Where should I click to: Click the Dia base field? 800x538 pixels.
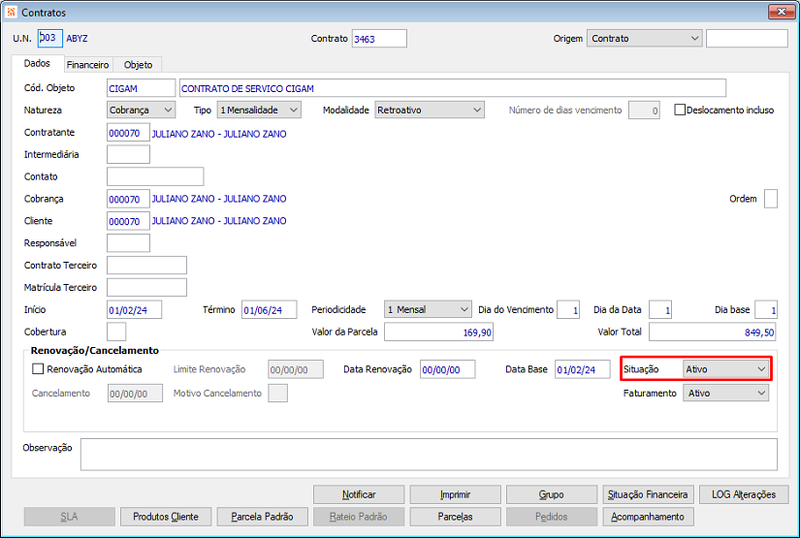coord(766,309)
